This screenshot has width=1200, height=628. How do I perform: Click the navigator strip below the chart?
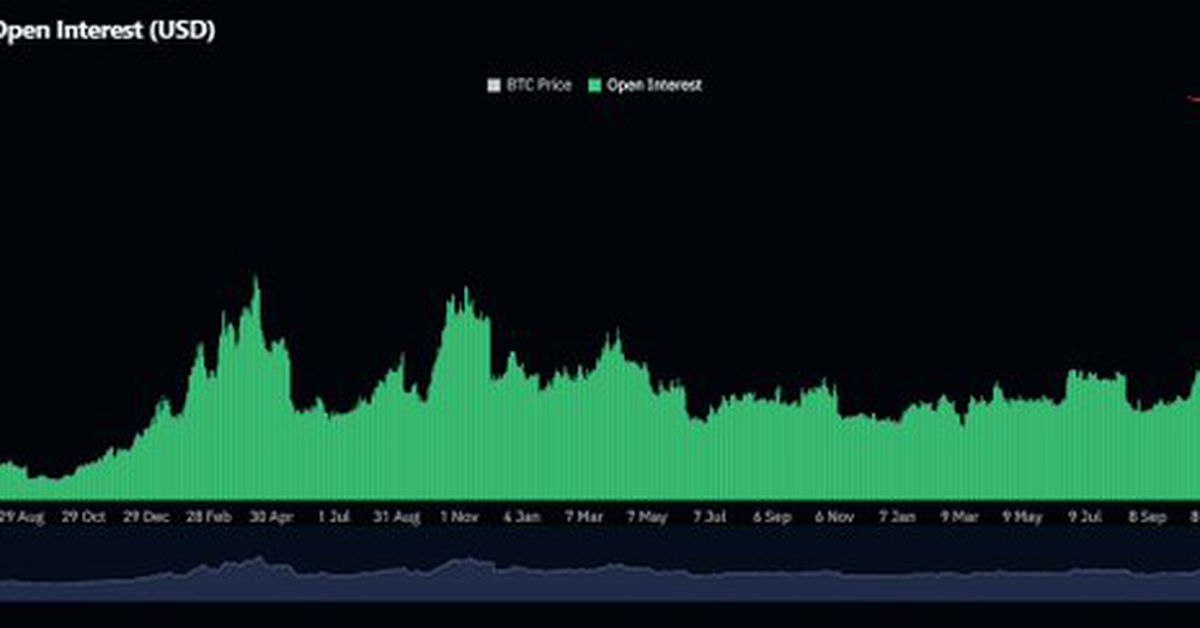(600, 570)
